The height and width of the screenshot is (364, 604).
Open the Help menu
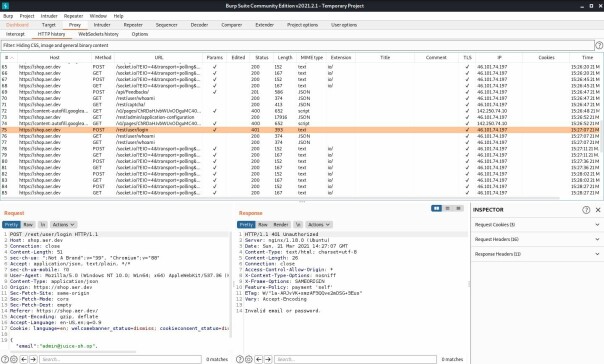coord(118,16)
